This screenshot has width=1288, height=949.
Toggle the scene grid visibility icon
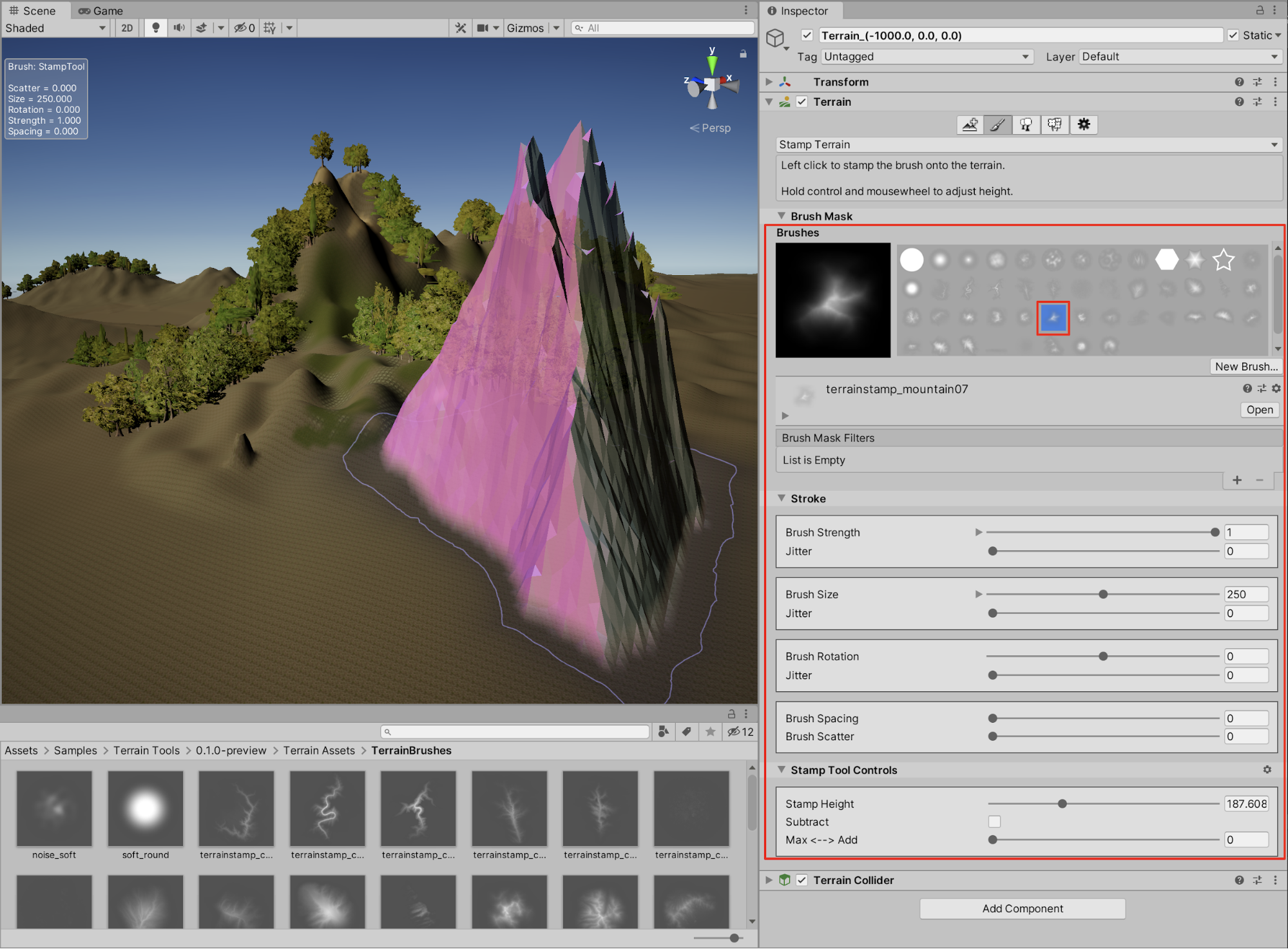270,28
